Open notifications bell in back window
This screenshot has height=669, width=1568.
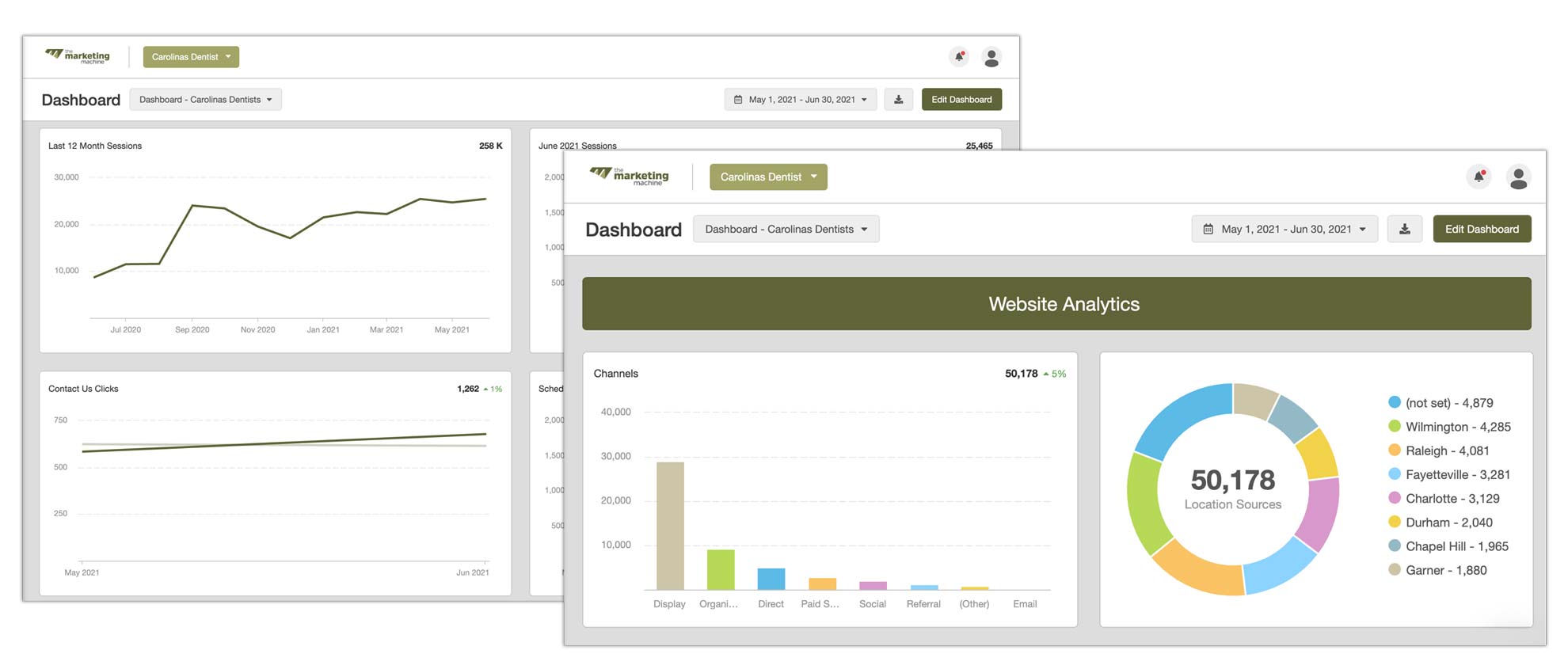click(959, 56)
